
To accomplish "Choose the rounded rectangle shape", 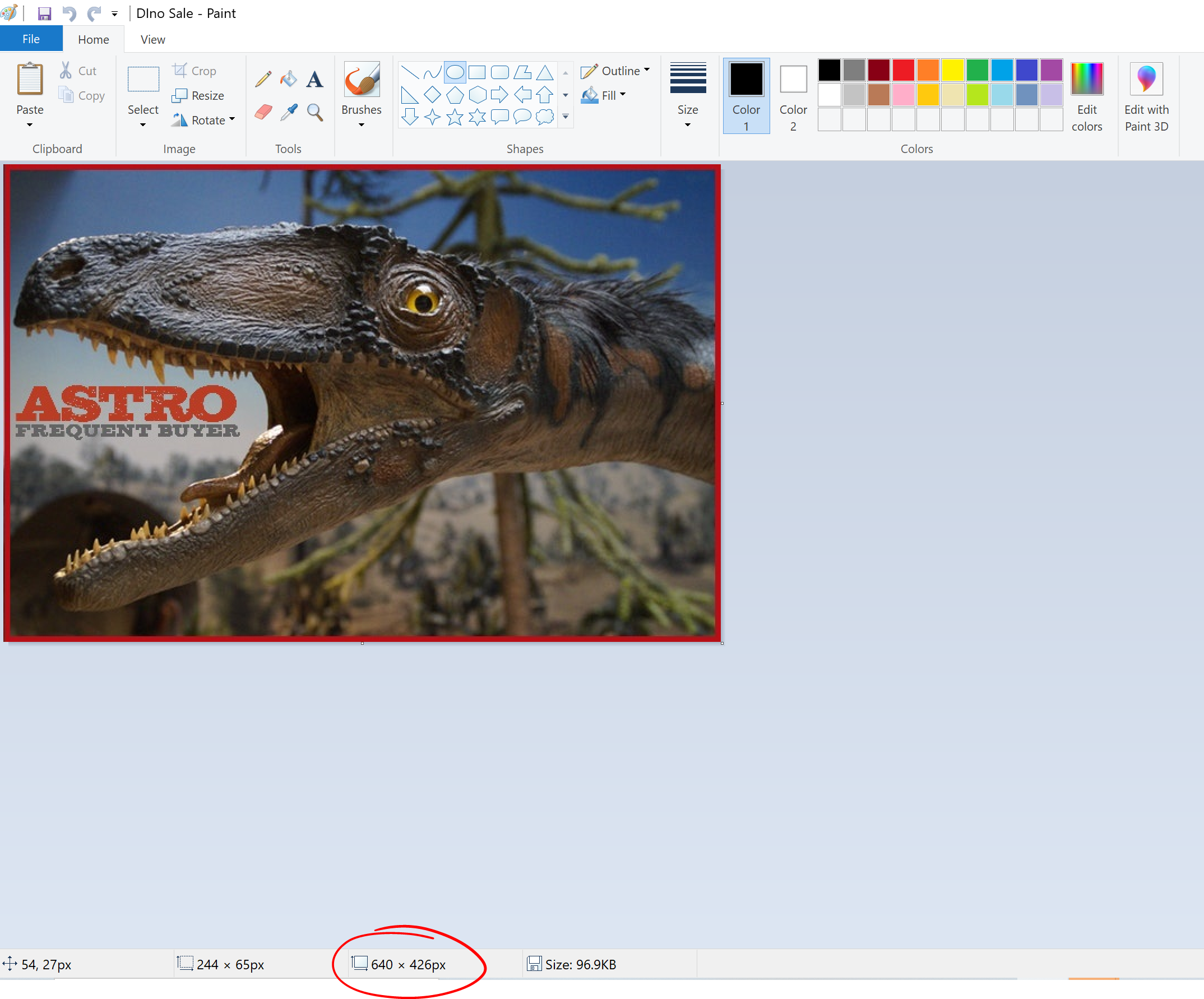I will click(x=499, y=72).
